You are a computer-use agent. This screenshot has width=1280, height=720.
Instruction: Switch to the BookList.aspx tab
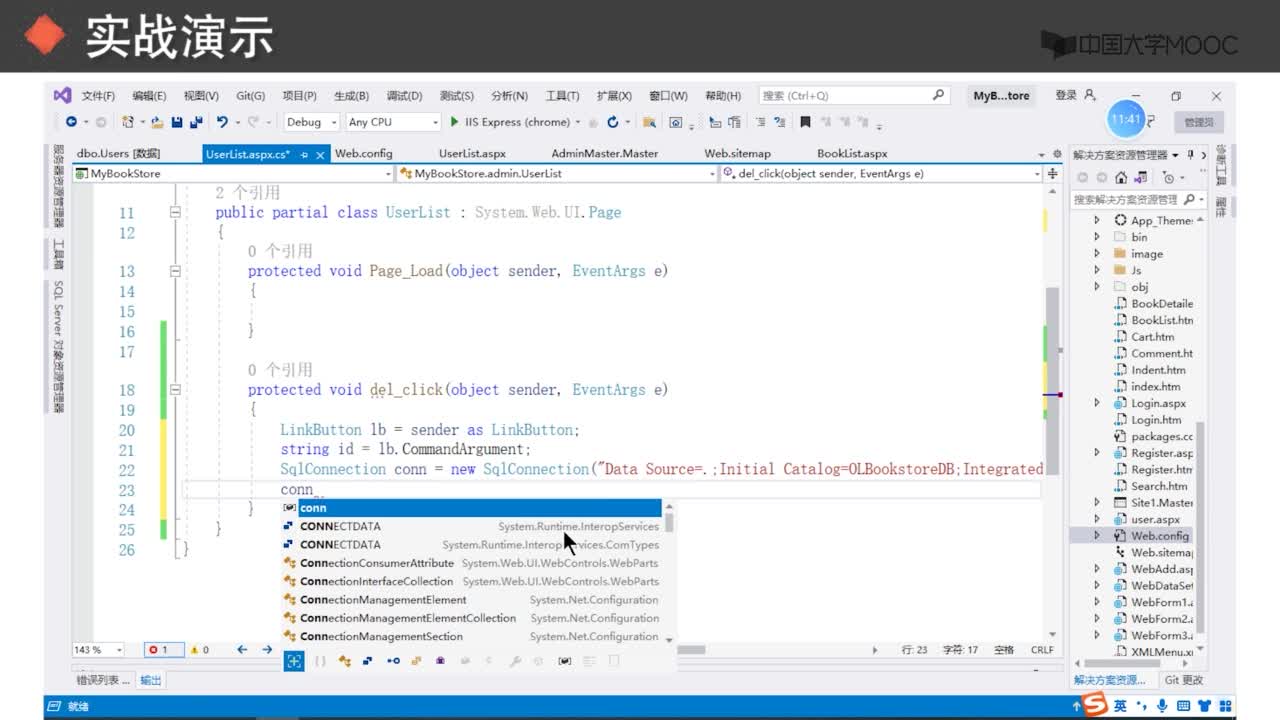coord(852,154)
